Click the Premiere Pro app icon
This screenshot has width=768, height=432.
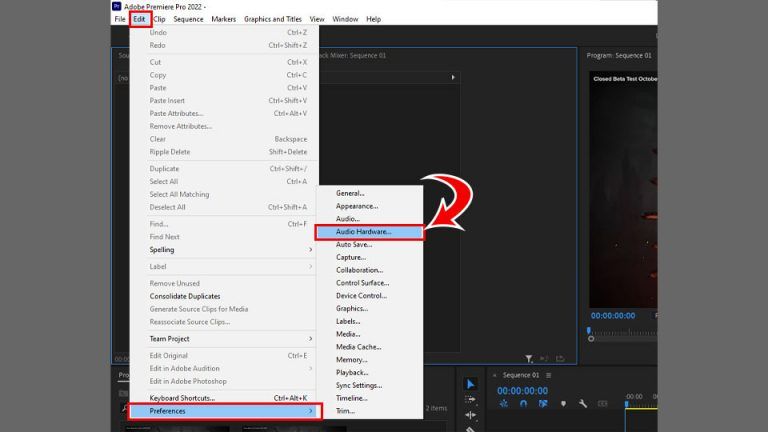coord(117,6)
